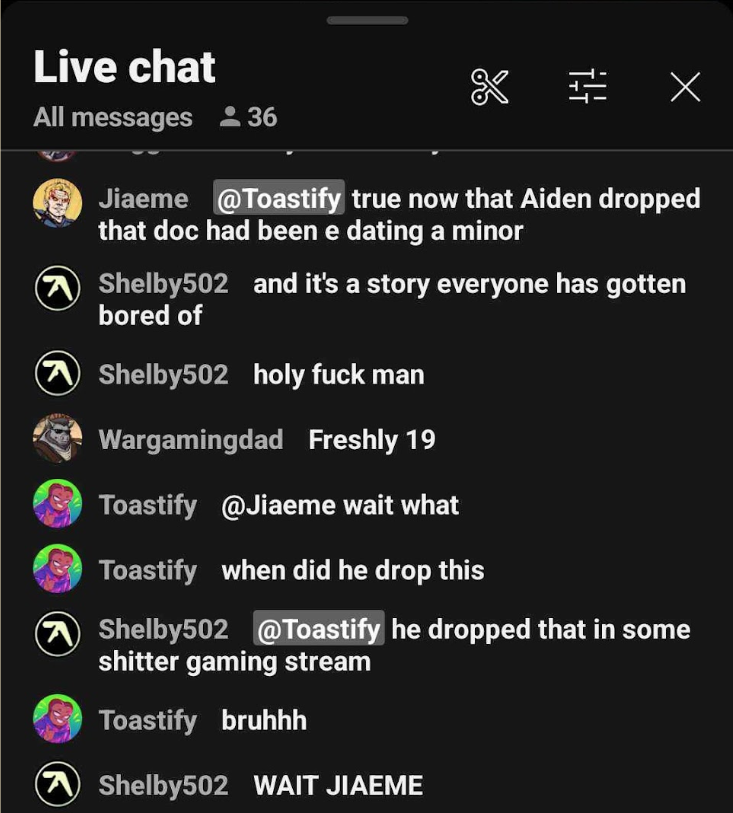Select the @Toastify mention in Jiaeme's message
The height and width of the screenshot is (813, 733).
point(279,198)
